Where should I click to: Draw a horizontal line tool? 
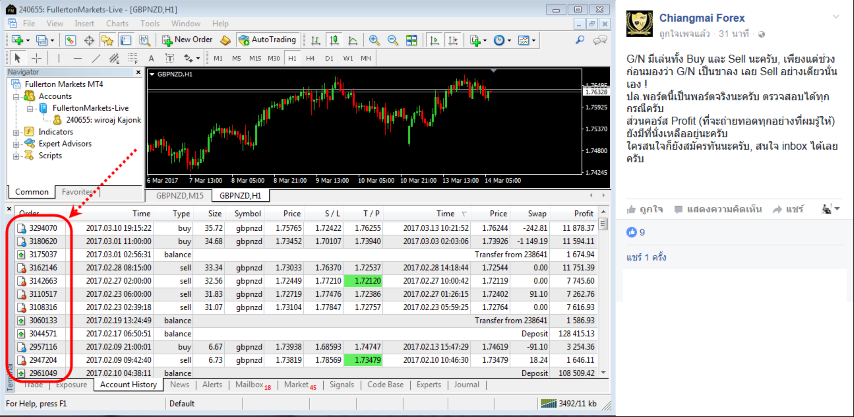click(x=77, y=58)
